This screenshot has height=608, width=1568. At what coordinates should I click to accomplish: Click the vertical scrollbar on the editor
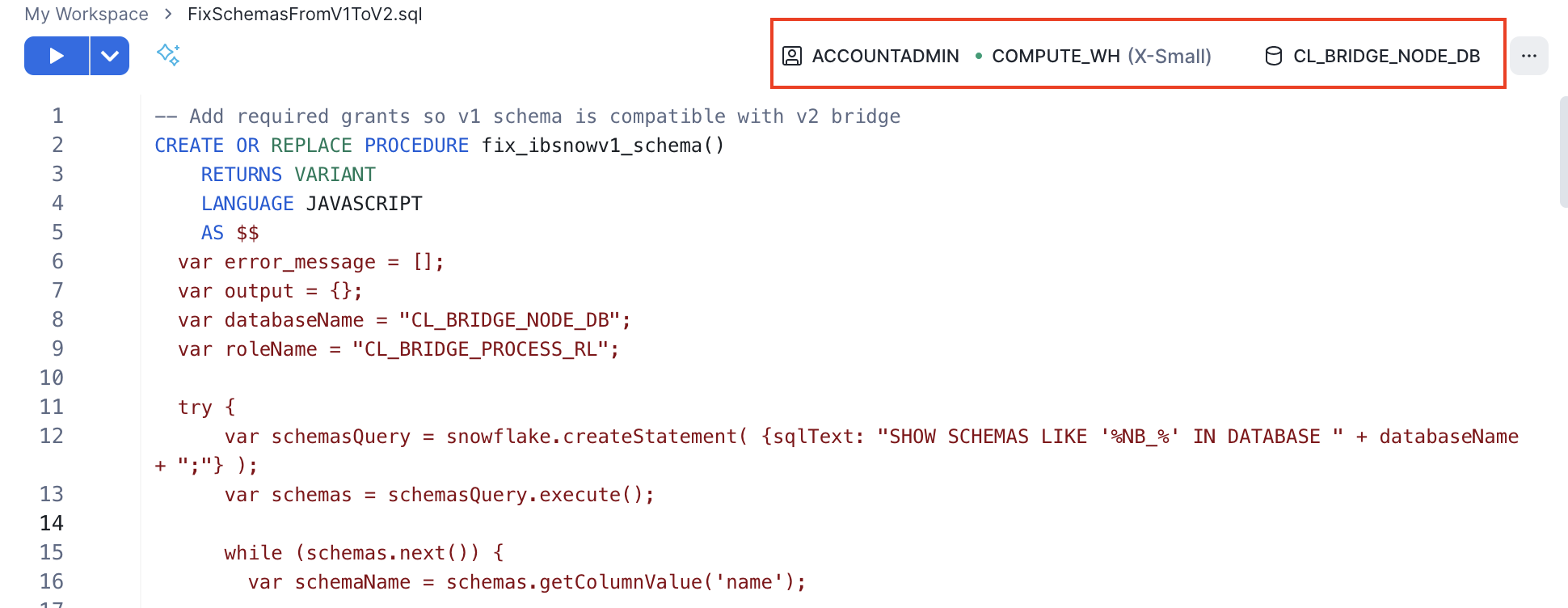pos(1563,152)
